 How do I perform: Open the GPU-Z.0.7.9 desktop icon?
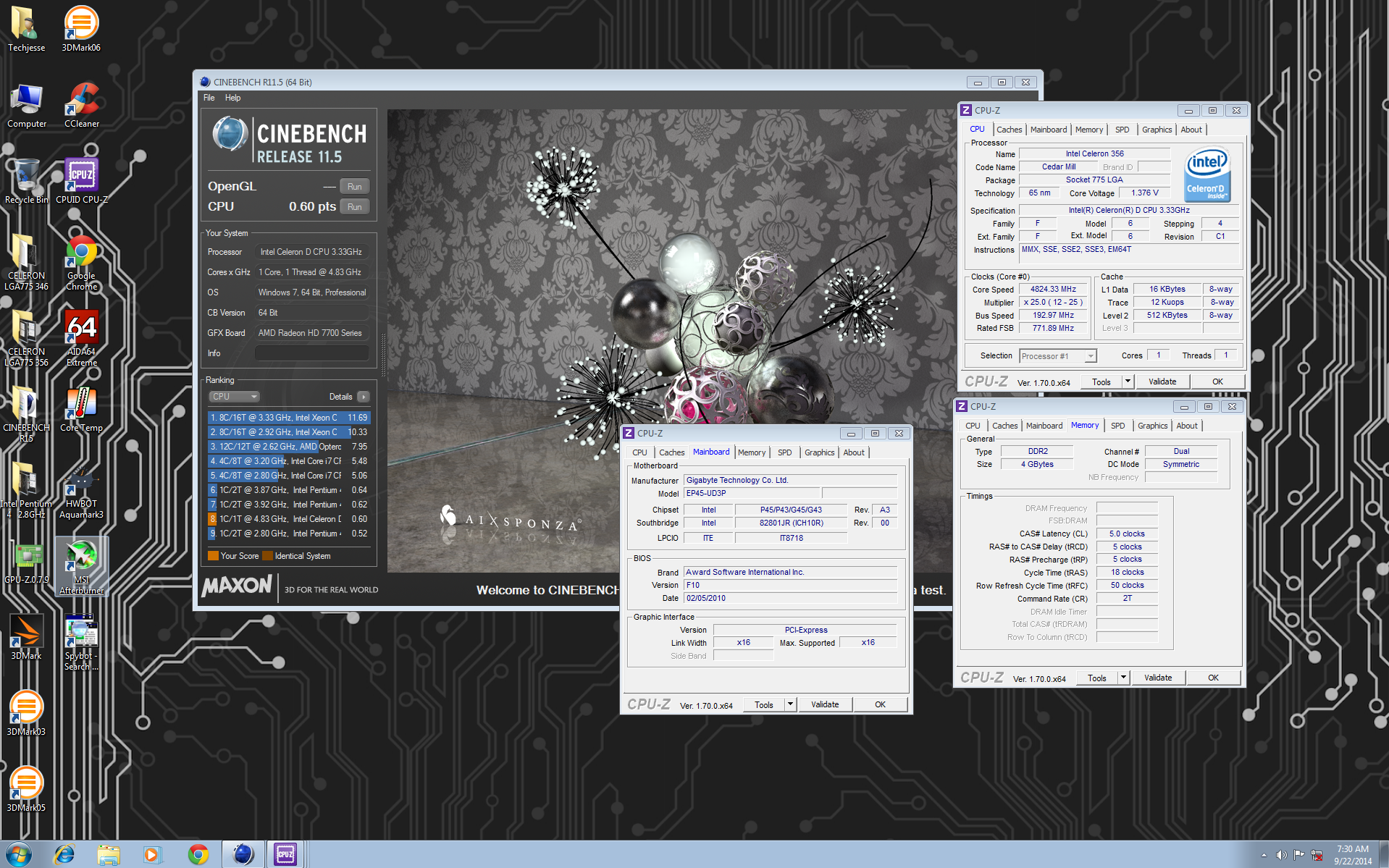coord(26,562)
